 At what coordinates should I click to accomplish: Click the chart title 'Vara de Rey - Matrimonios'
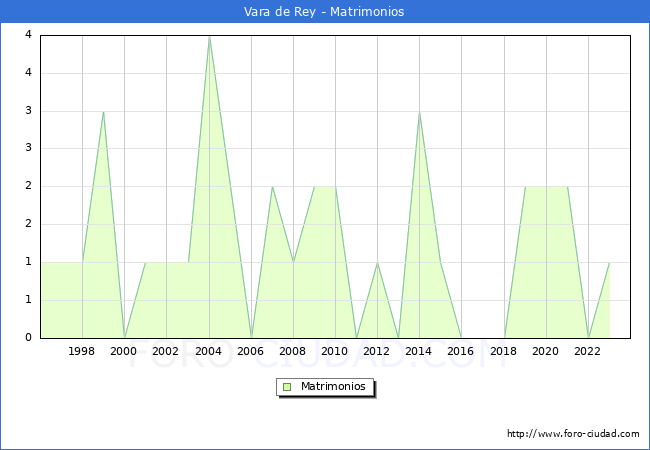click(324, 12)
